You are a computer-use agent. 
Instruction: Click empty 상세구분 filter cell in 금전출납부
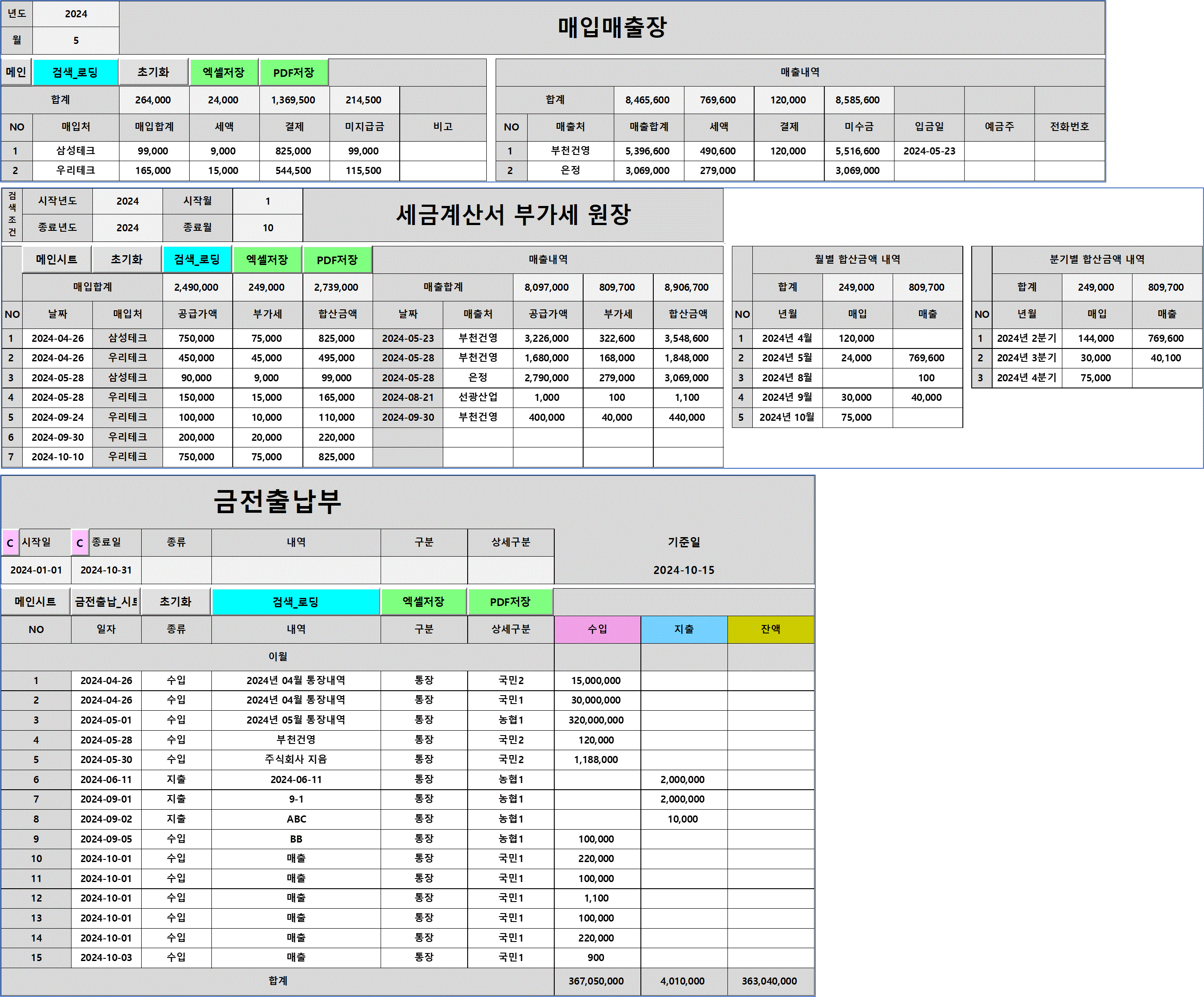tap(511, 570)
